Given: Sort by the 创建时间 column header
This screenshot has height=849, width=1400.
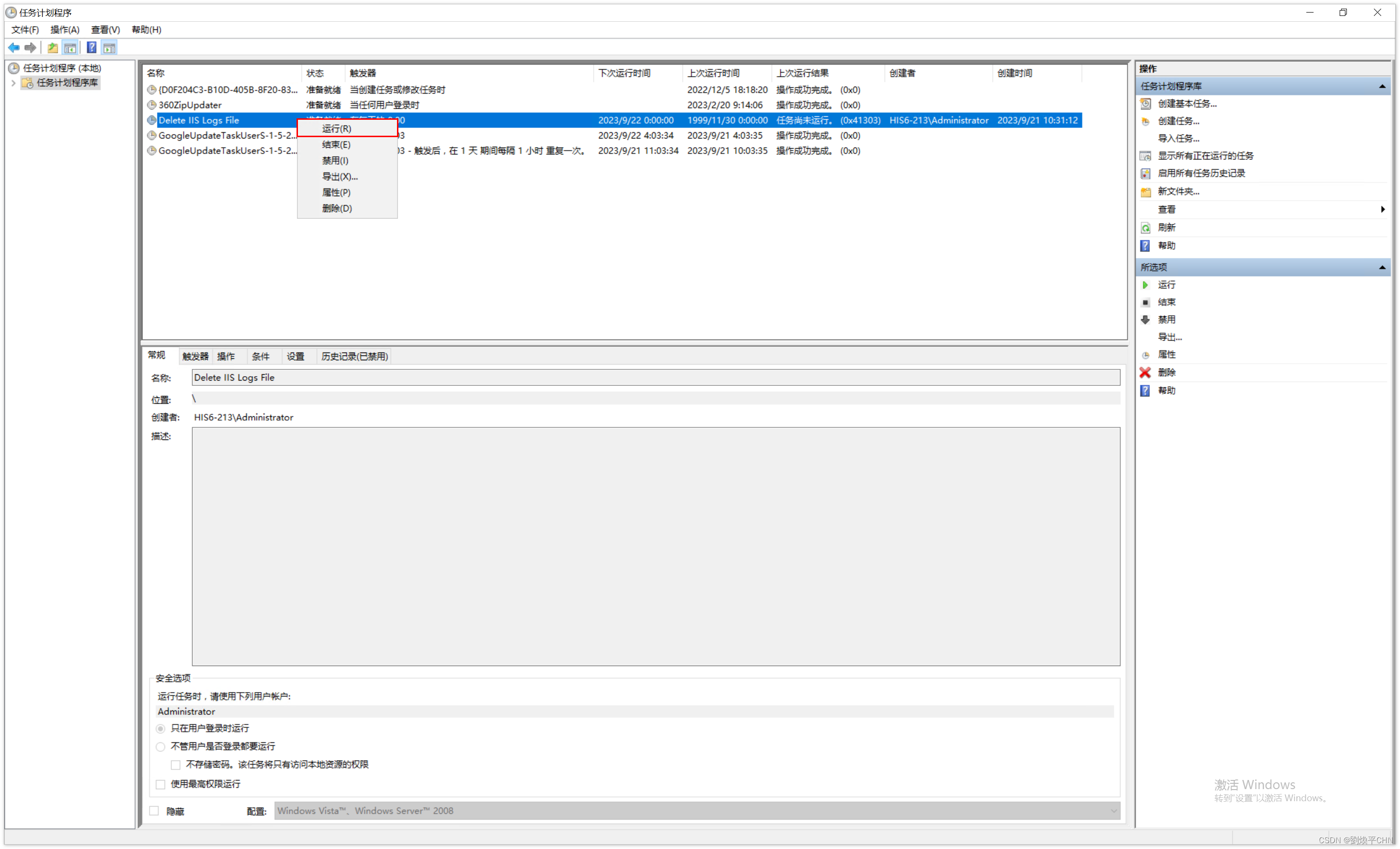Looking at the screenshot, I should 1037,73.
